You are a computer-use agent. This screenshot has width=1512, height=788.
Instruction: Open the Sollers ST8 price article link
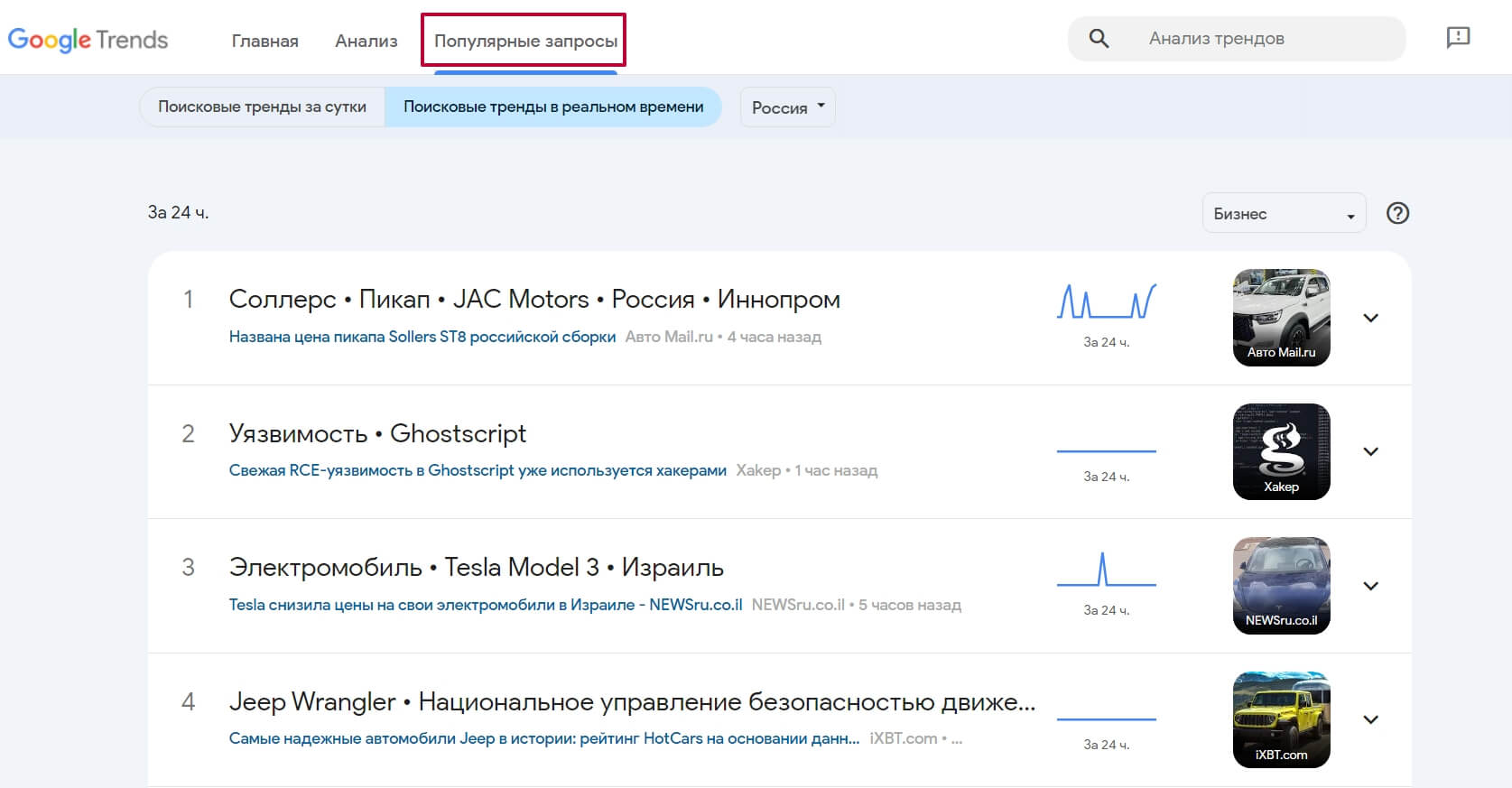click(x=422, y=337)
